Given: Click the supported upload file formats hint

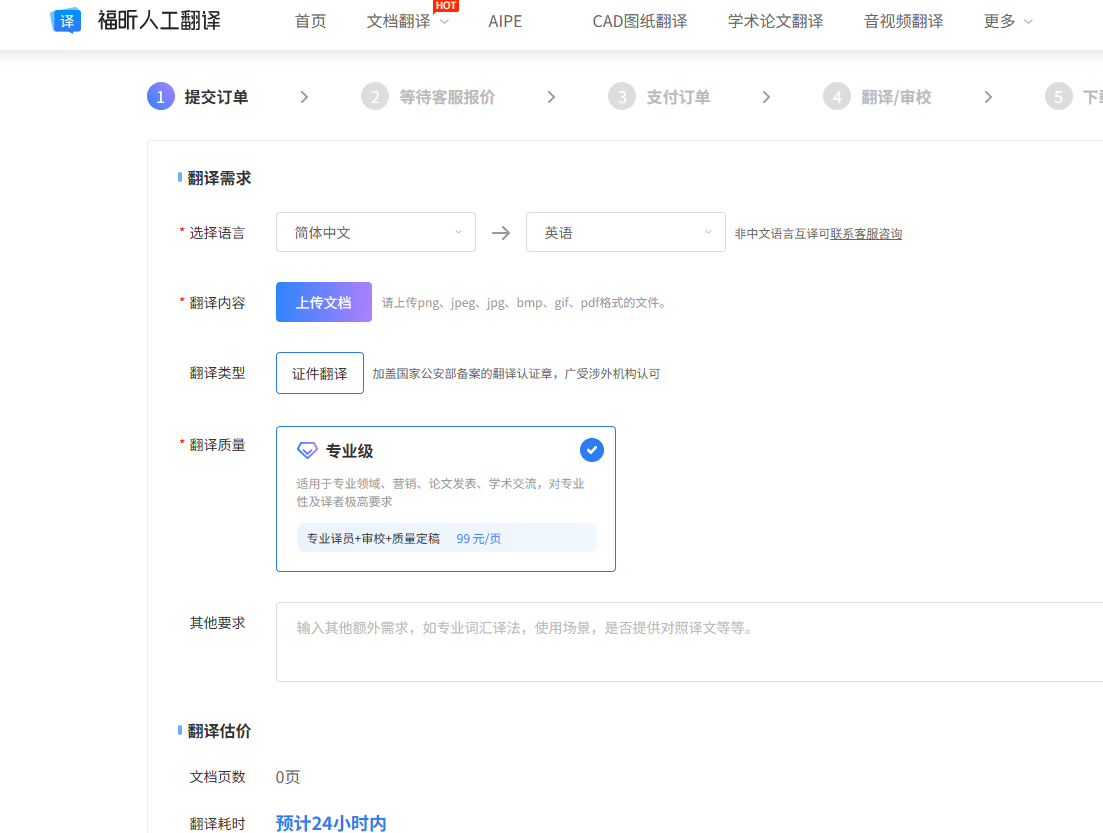Looking at the screenshot, I should tap(525, 303).
